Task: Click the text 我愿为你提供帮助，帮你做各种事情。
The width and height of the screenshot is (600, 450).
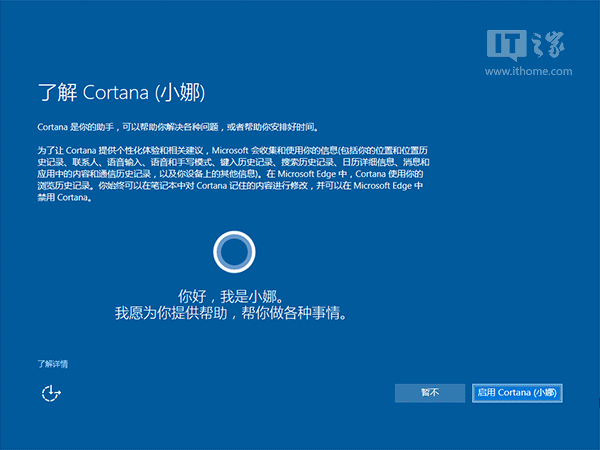Action: click(x=231, y=313)
